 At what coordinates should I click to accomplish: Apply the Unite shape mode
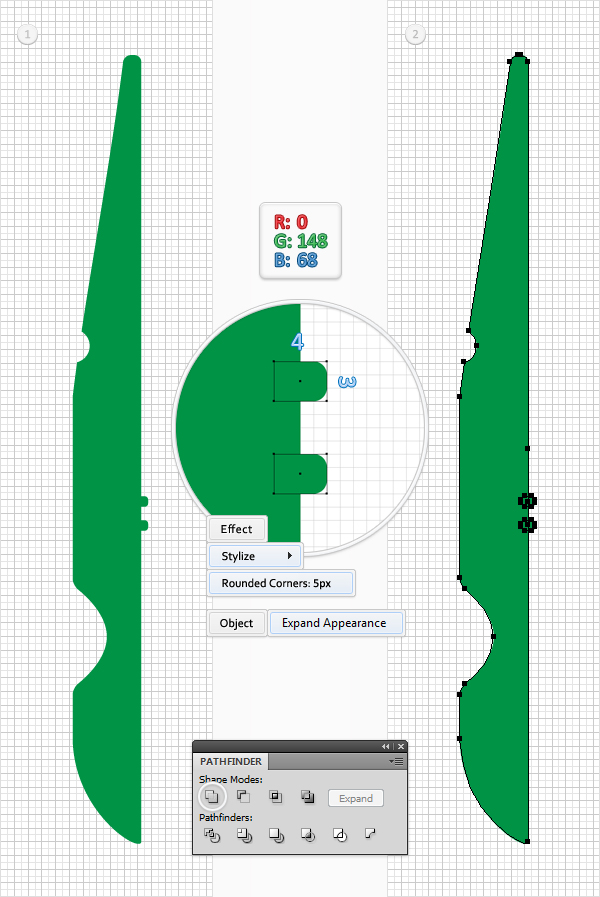(x=212, y=796)
